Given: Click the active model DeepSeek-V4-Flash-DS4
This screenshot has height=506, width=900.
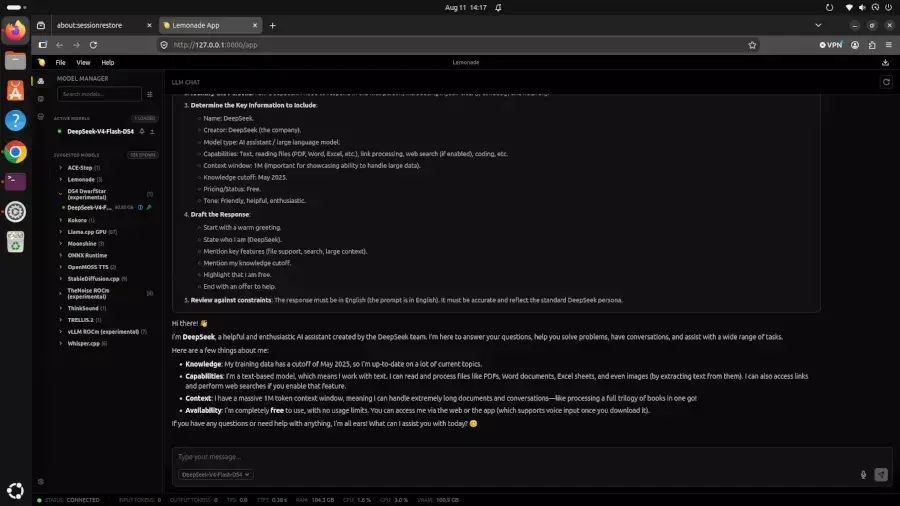Looking at the screenshot, I should (100, 131).
